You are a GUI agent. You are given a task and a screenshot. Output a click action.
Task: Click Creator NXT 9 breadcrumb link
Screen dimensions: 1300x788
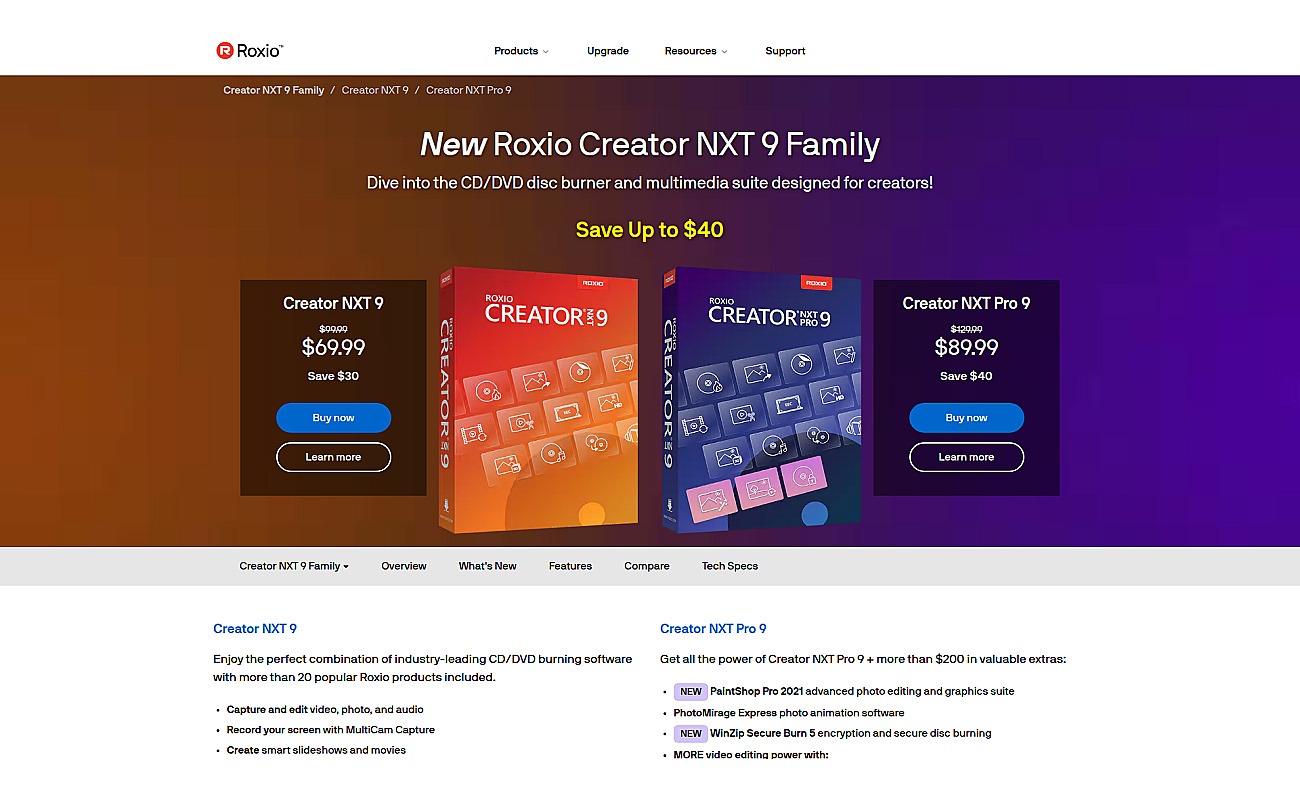tap(375, 90)
